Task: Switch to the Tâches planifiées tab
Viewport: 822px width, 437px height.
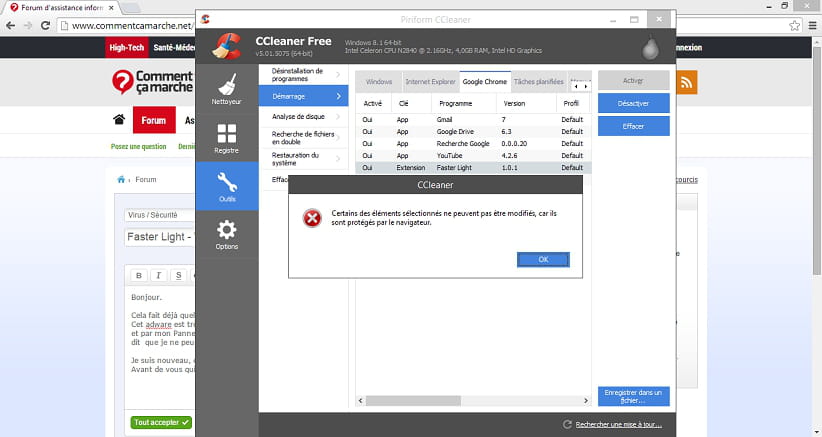Action: click(x=538, y=82)
